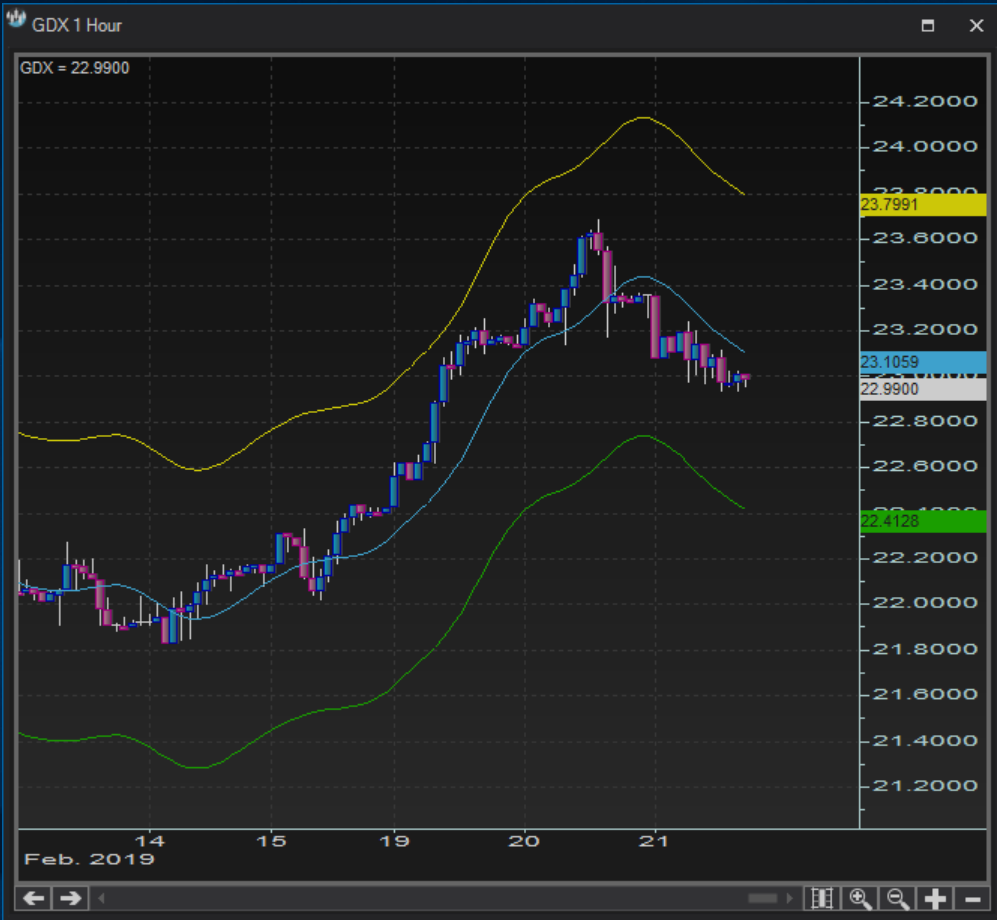Zoom in with the magnifier plus icon
997x920 pixels.
pos(860,898)
